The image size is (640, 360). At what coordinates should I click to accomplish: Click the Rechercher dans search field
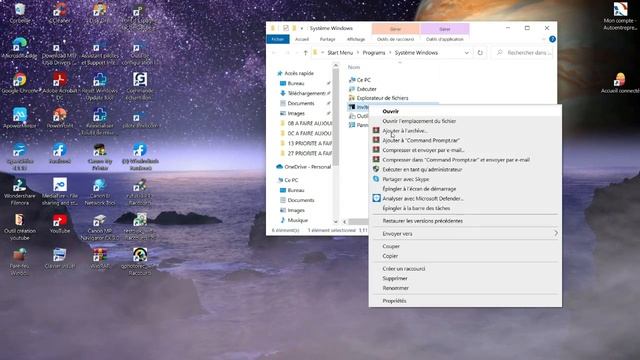point(523,53)
